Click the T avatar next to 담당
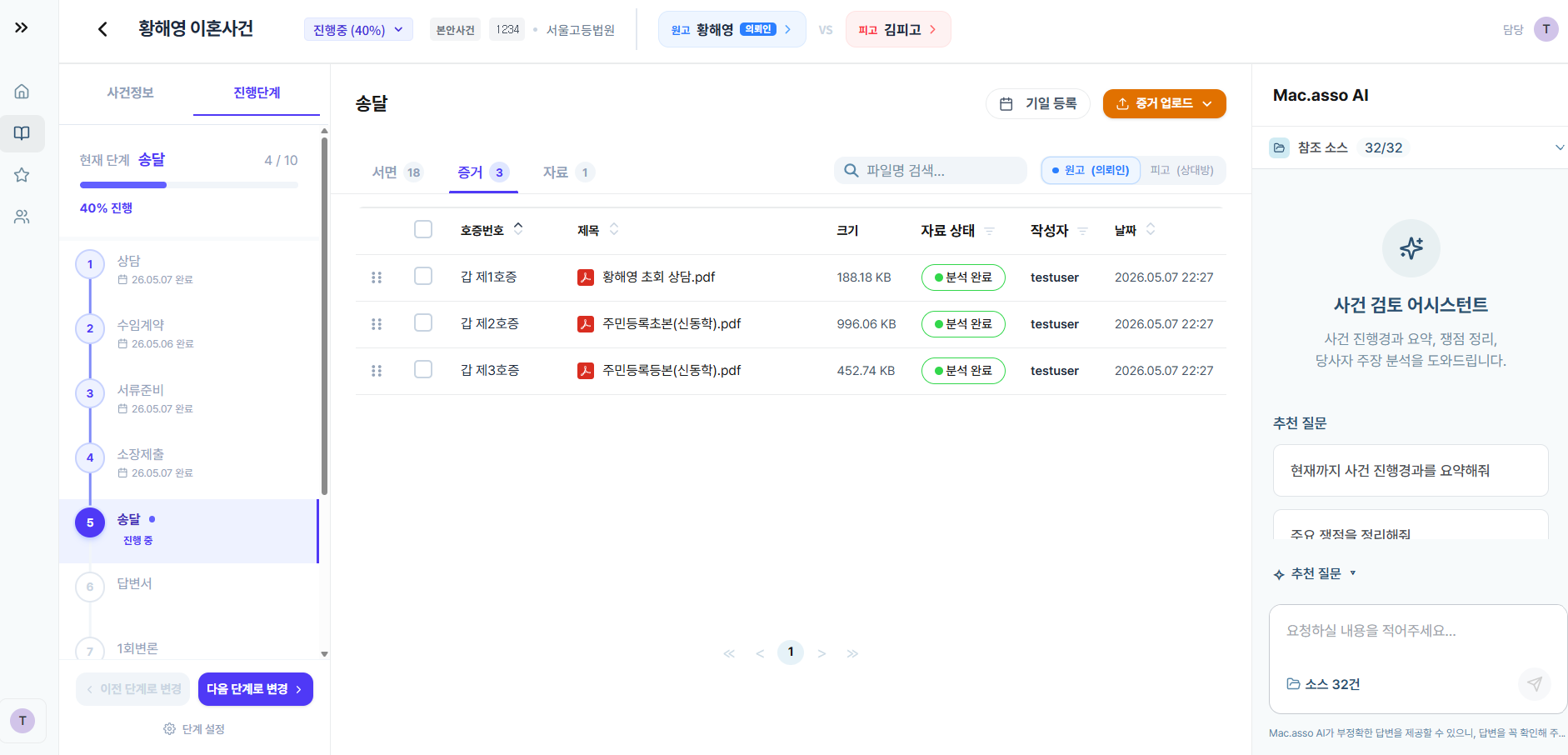 point(1546,29)
